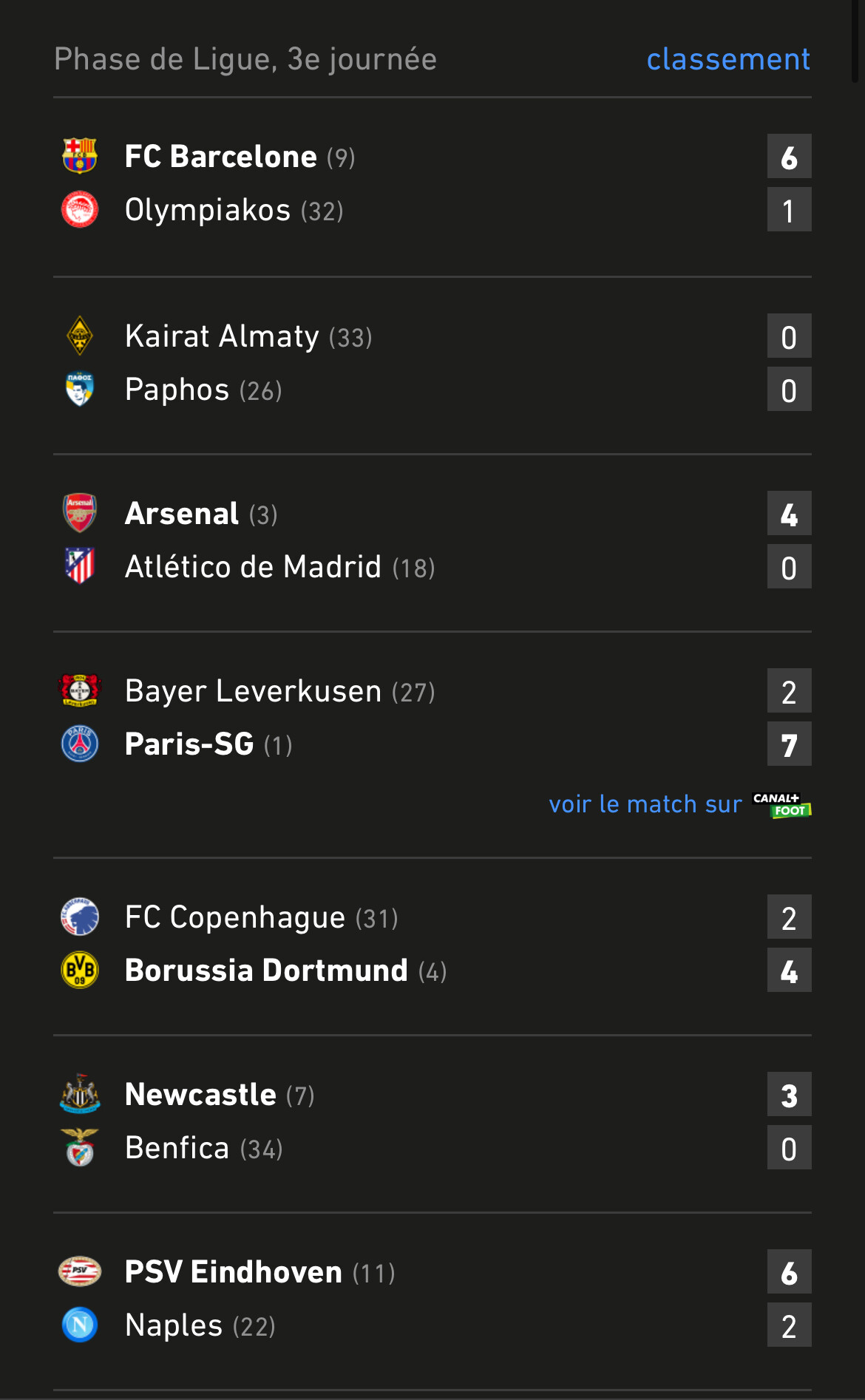This screenshot has width=865, height=1400.
Task: Click the Olympiakos club logo
Action: pos(80,210)
